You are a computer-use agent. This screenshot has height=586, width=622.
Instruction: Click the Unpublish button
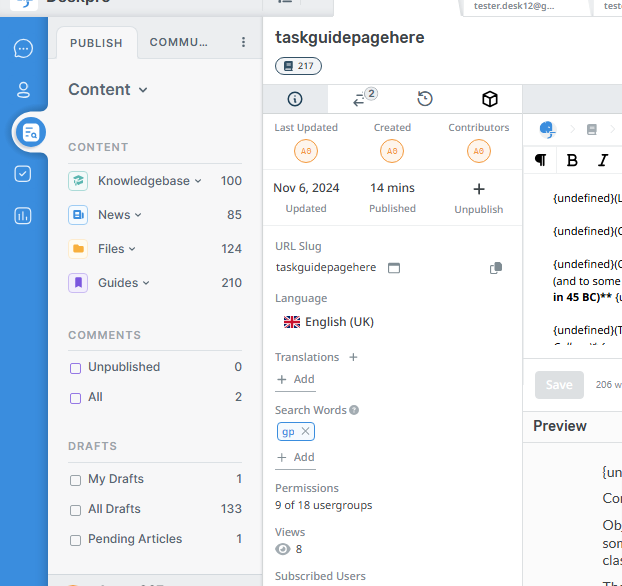(479, 197)
